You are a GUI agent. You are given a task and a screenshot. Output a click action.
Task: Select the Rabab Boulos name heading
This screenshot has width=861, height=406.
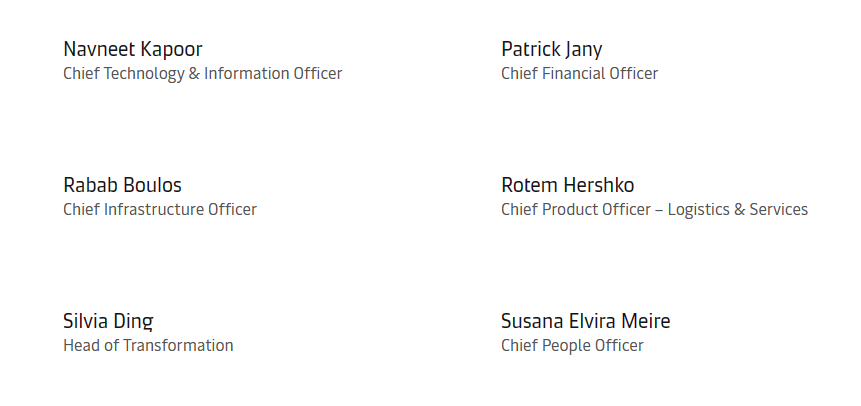122,185
